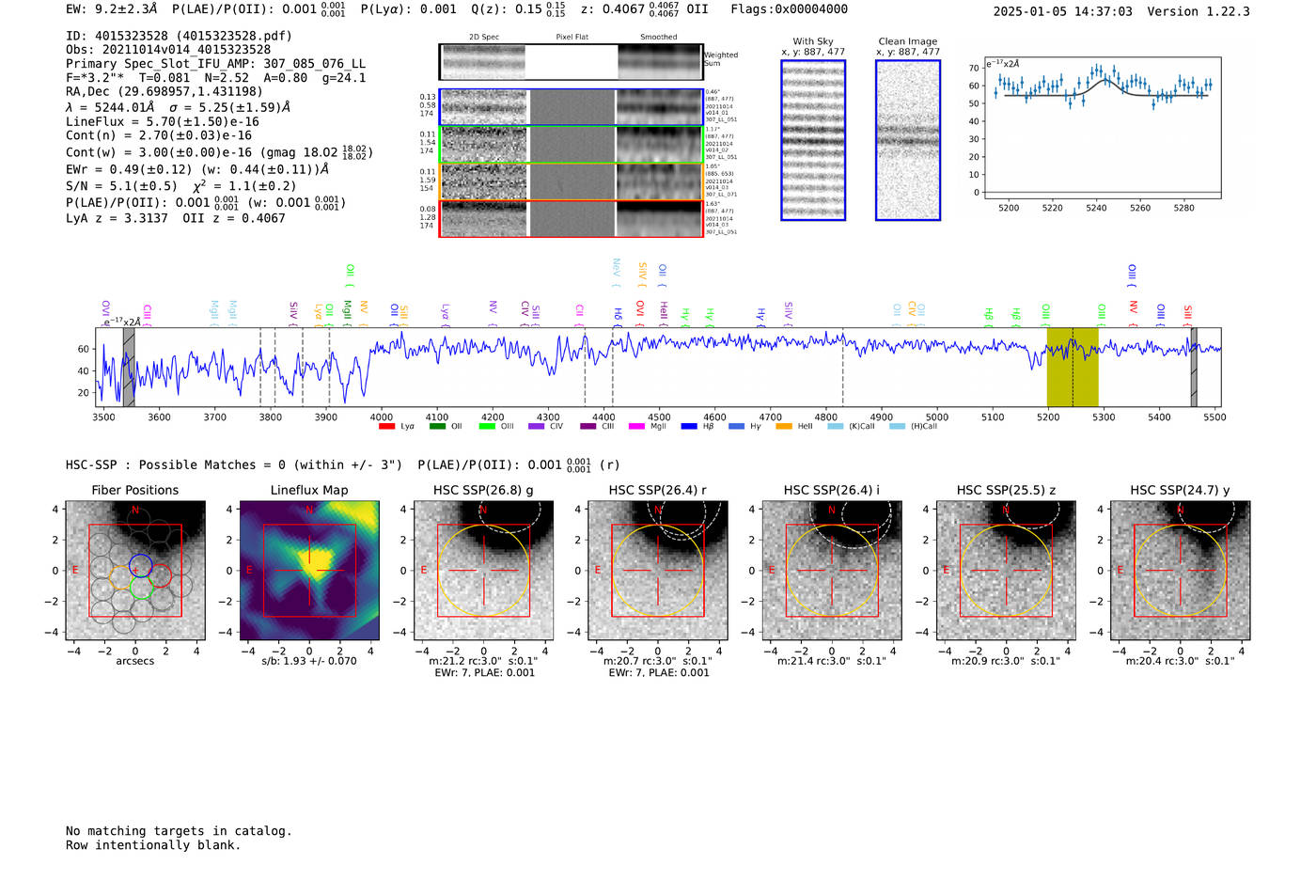The width and height of the screenshot is (1316, 896).
Task: Click the lime OIII legend swatch
Action: (x=487, y=427)
